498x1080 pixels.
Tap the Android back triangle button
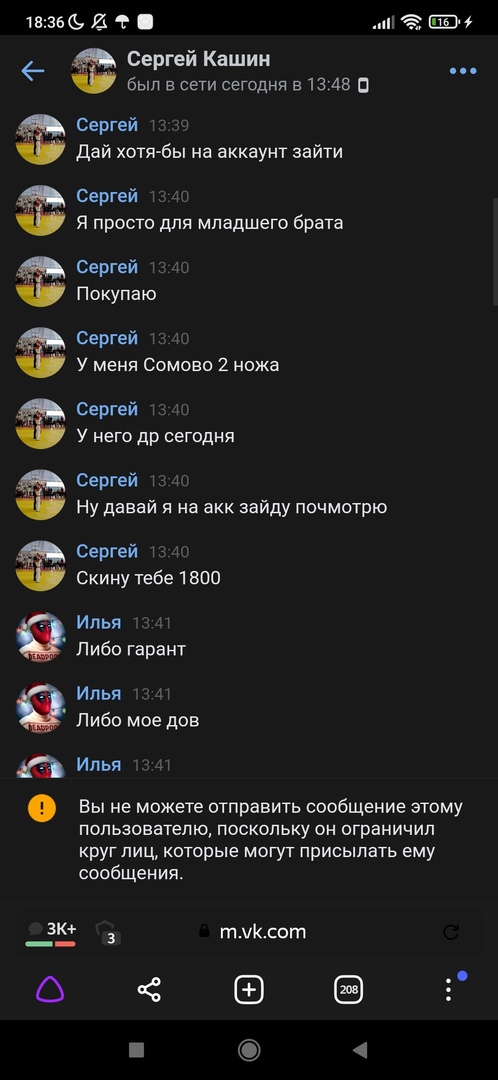pyautogui.click(x=360, y=1050)
